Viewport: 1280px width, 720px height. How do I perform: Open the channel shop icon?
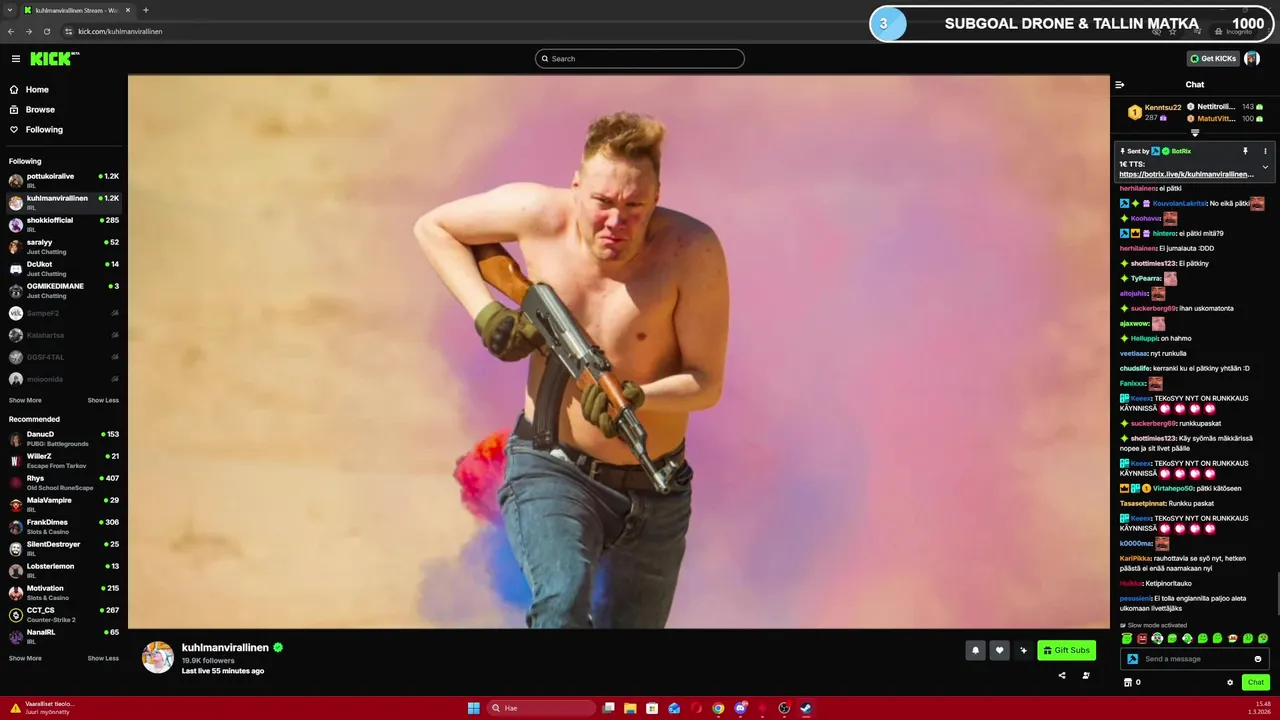coord(1128,683)
